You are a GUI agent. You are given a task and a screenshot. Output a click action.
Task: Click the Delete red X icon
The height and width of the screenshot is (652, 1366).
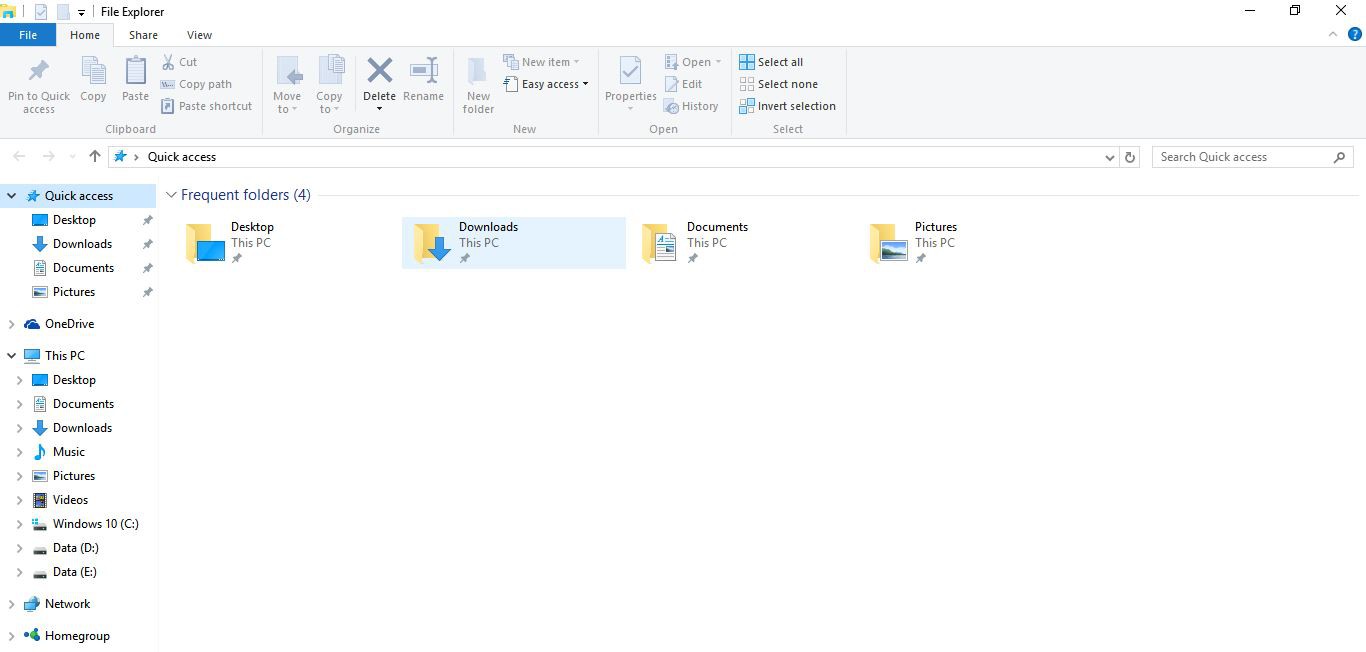click(x=379, y=71)
